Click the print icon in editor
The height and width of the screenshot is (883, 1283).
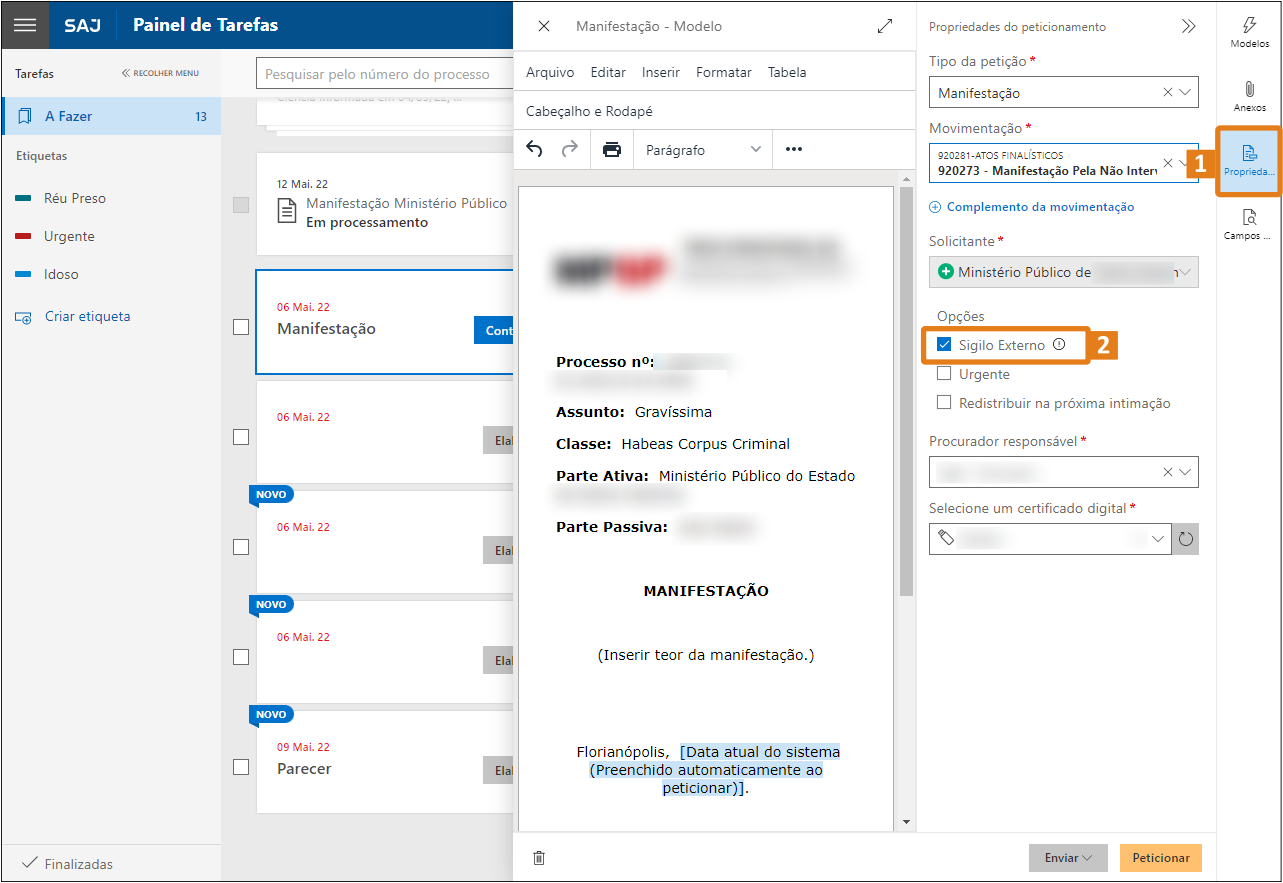pyautogui.click(x=611, y=150)
